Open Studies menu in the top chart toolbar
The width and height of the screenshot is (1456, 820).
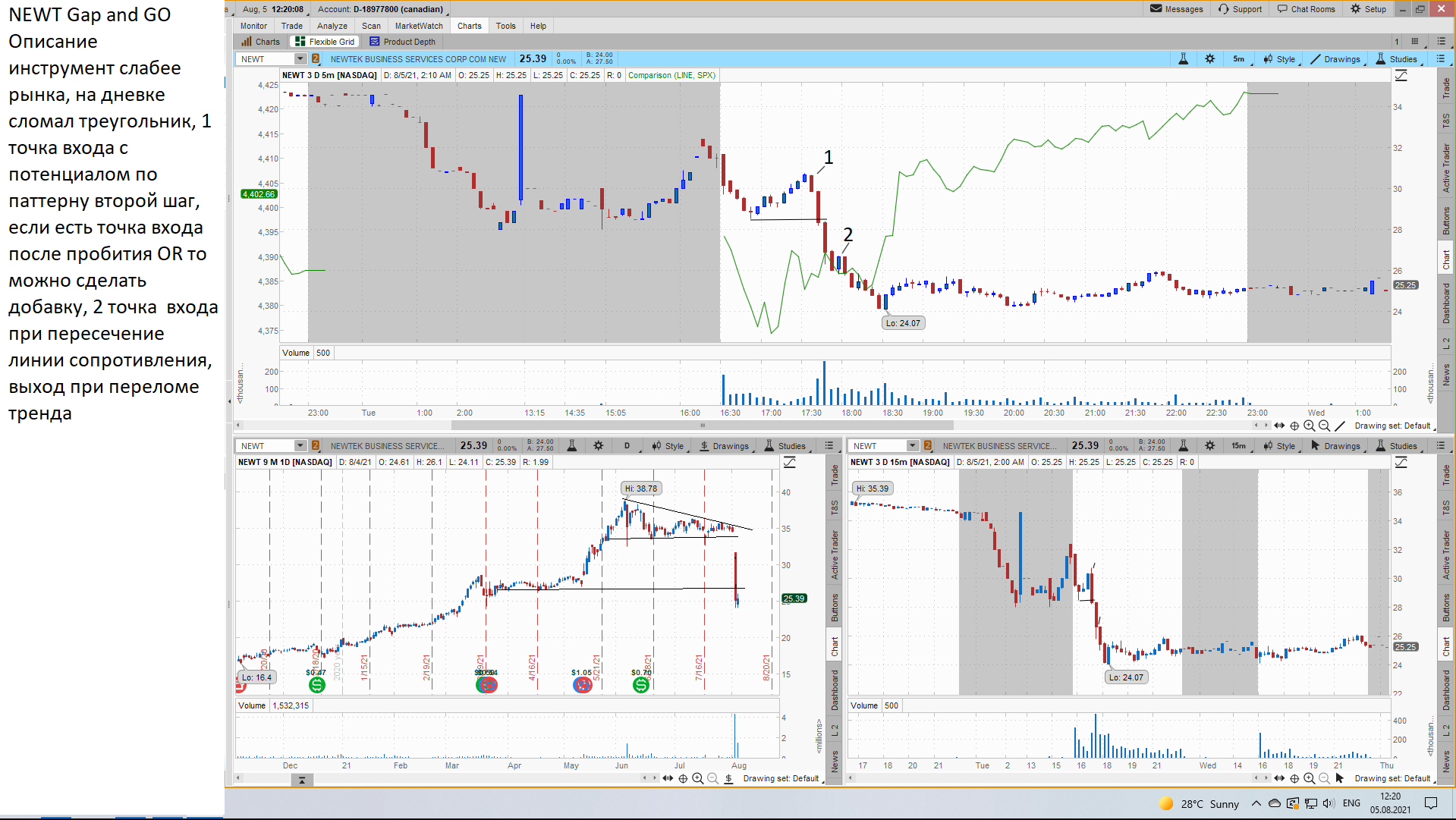coord(1398,59)
